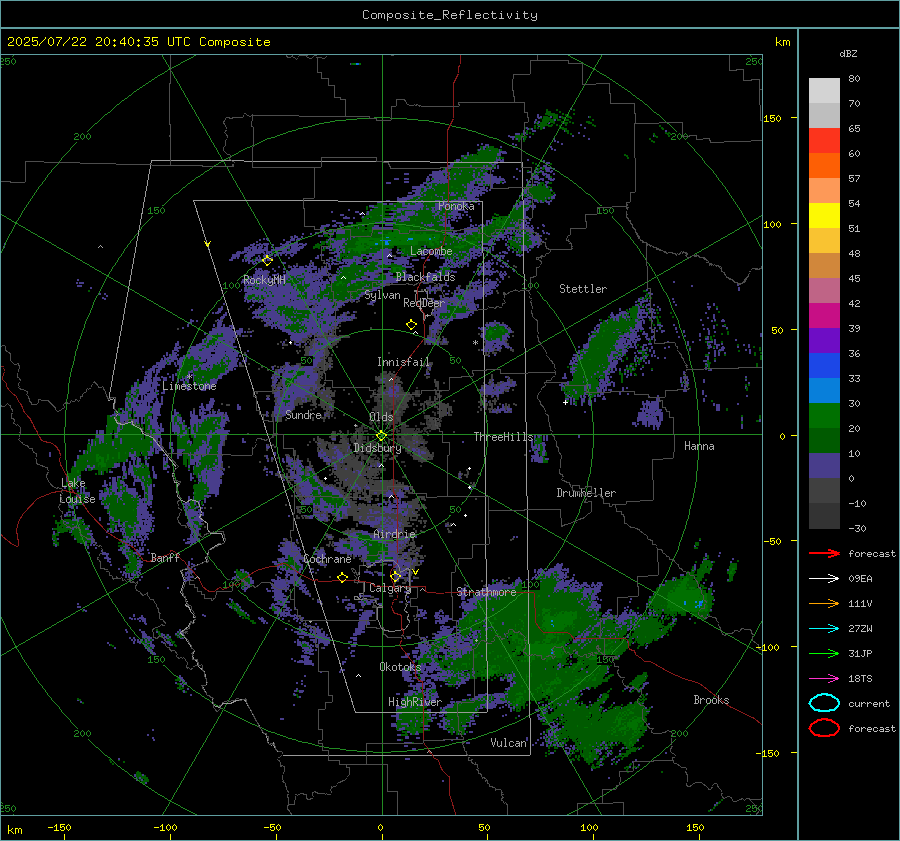Click the yellow diamond marker above Calgary

395,576
